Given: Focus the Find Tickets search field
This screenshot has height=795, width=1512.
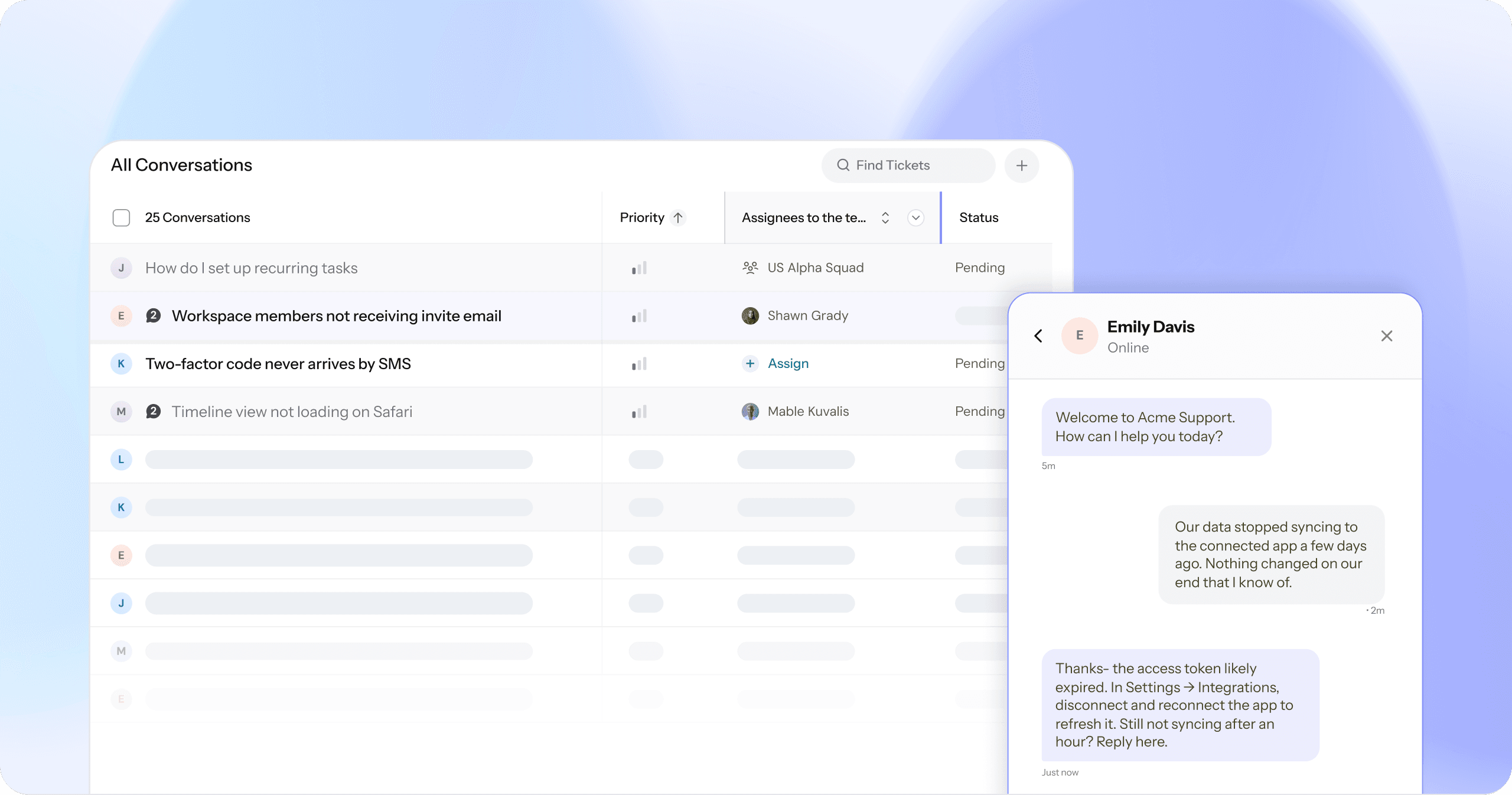Looking at the screenshot, I should pos(908,165).
